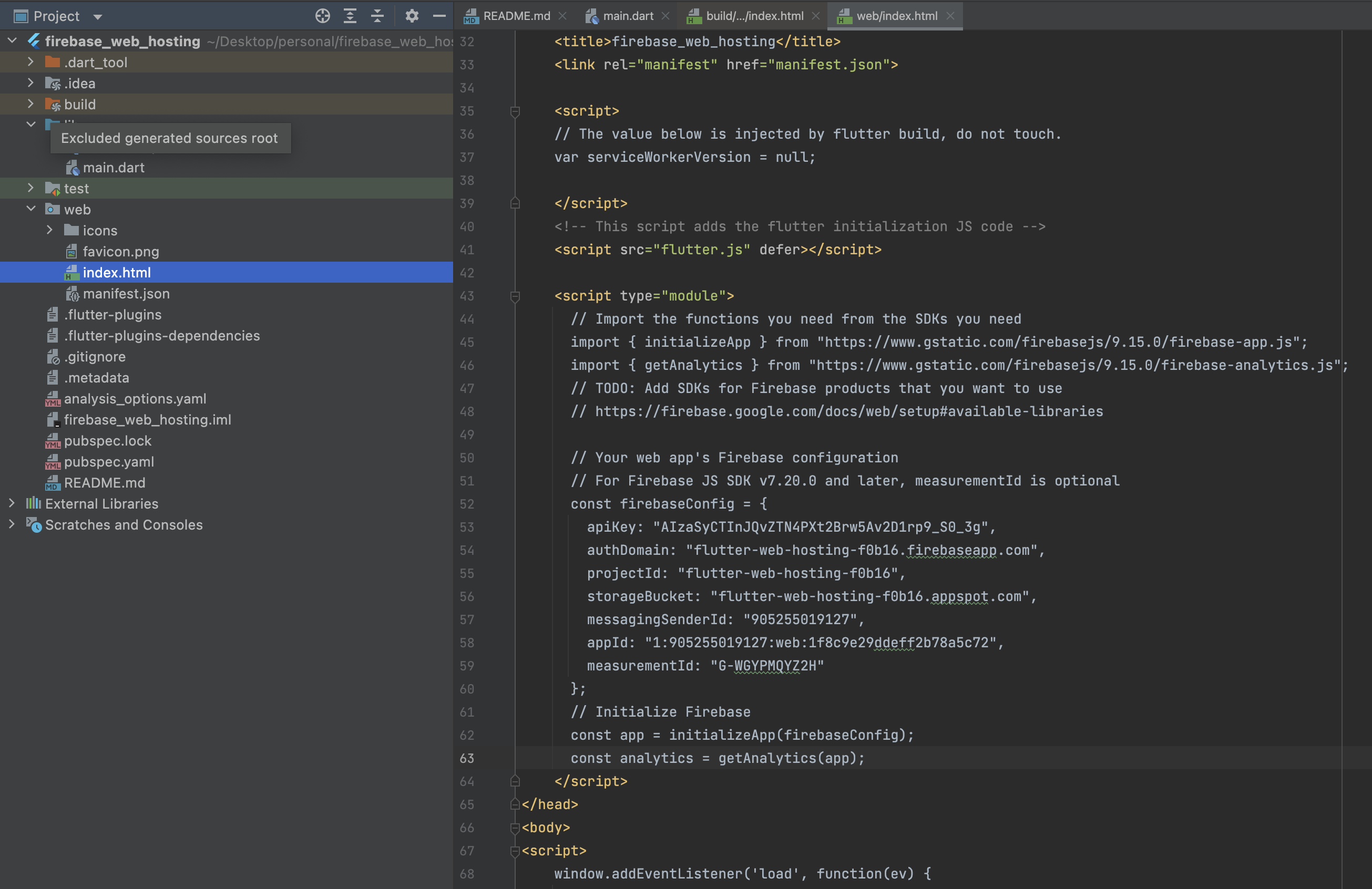Open pubspec.yaml in project tree
This screenshot has width=1372, height=889.
pos(108,461)
